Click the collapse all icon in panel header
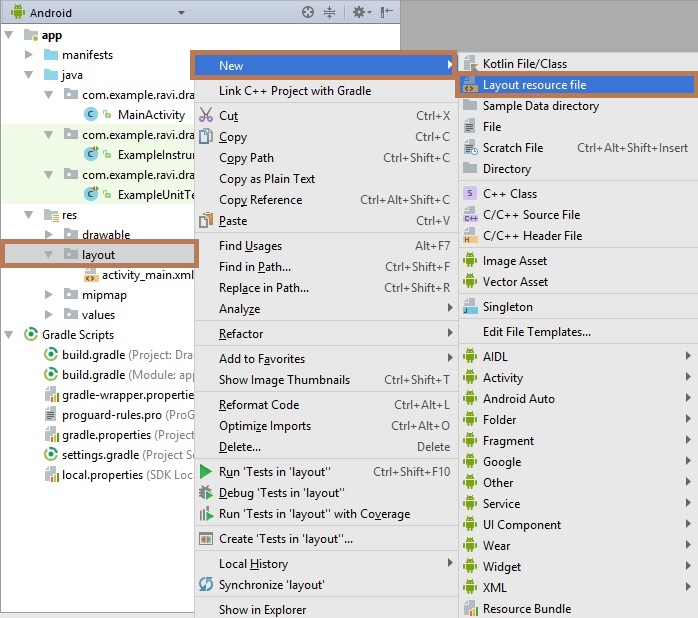The image size is (698, 618). pyautogui.click(x=329, y=12)
